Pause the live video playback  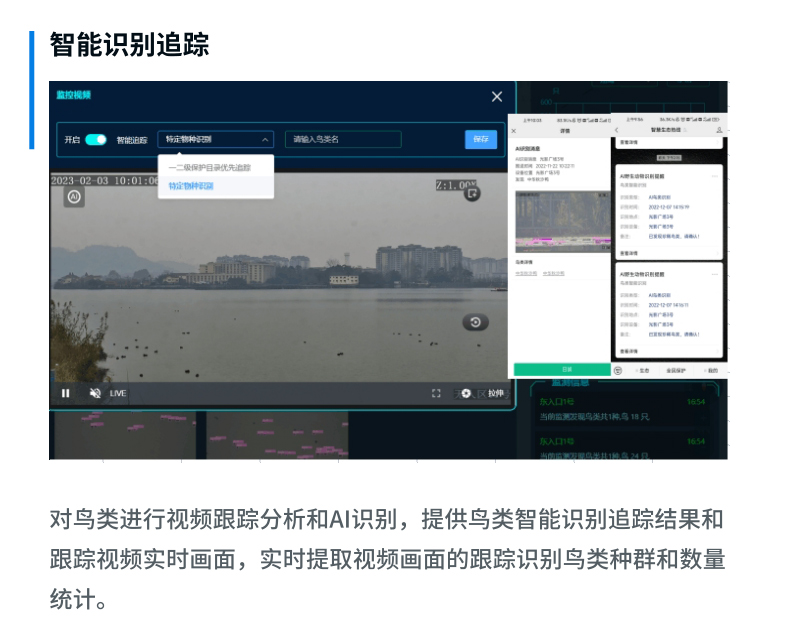pyautogui.click(x=66, y=393)
